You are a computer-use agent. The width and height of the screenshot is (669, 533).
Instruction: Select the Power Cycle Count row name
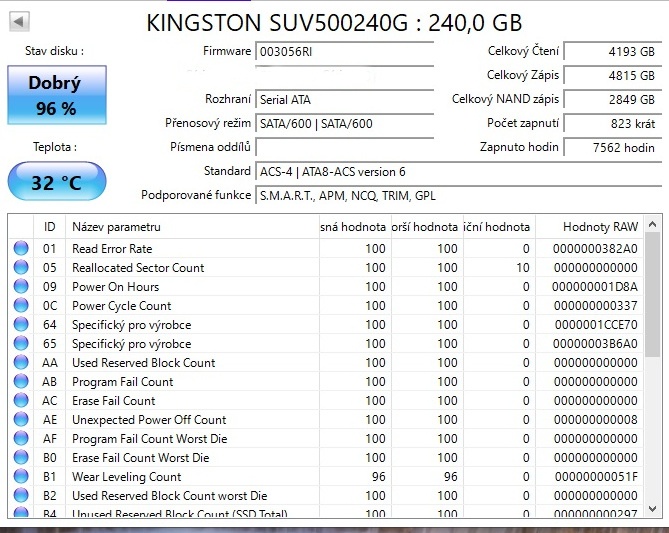(x=121, y=306)
